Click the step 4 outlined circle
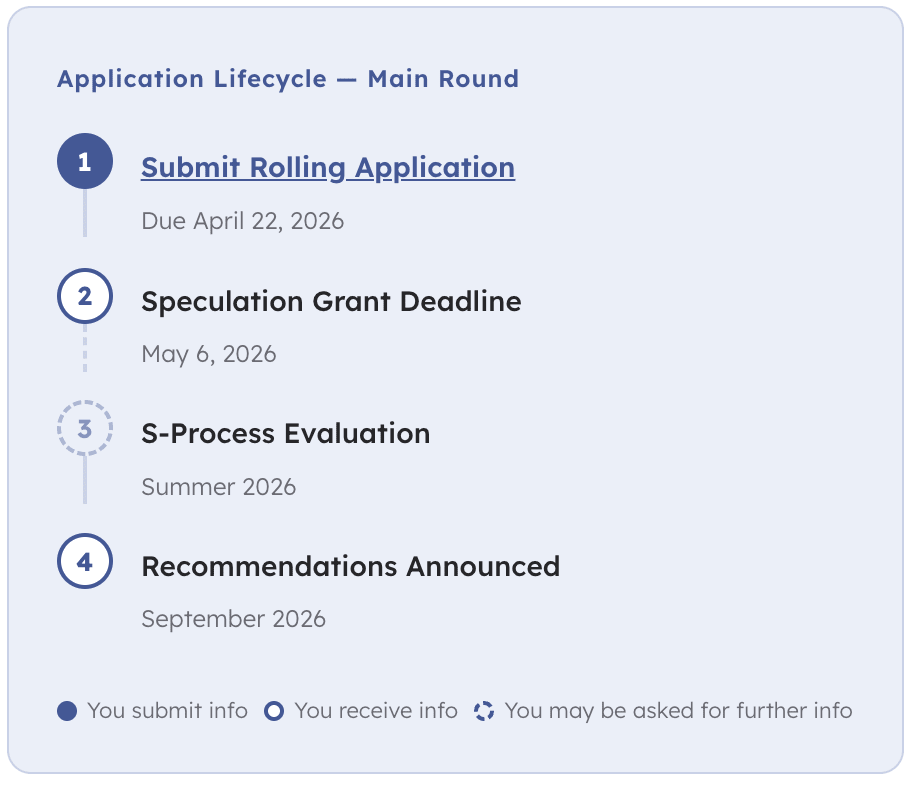The width and height of the screenshot is (912, 786). click(x=85, y=561)
